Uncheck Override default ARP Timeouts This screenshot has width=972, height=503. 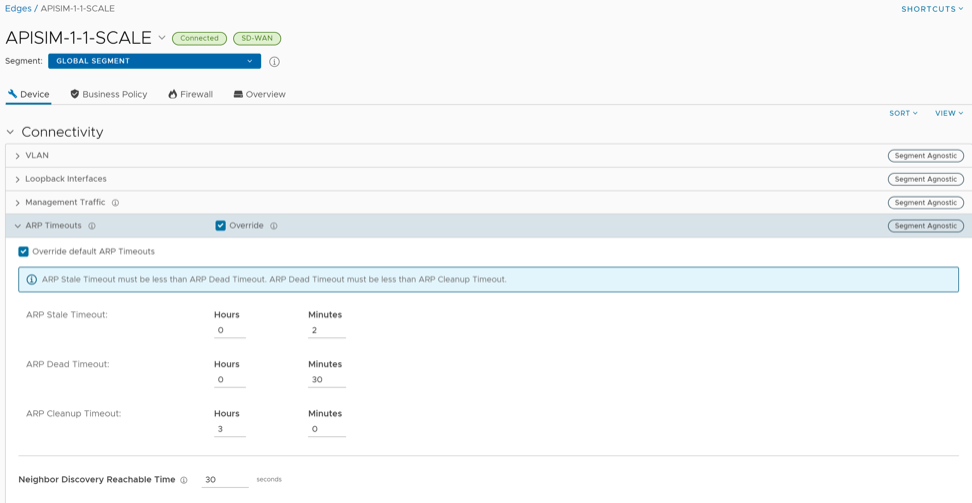click(x=24, y=252)
